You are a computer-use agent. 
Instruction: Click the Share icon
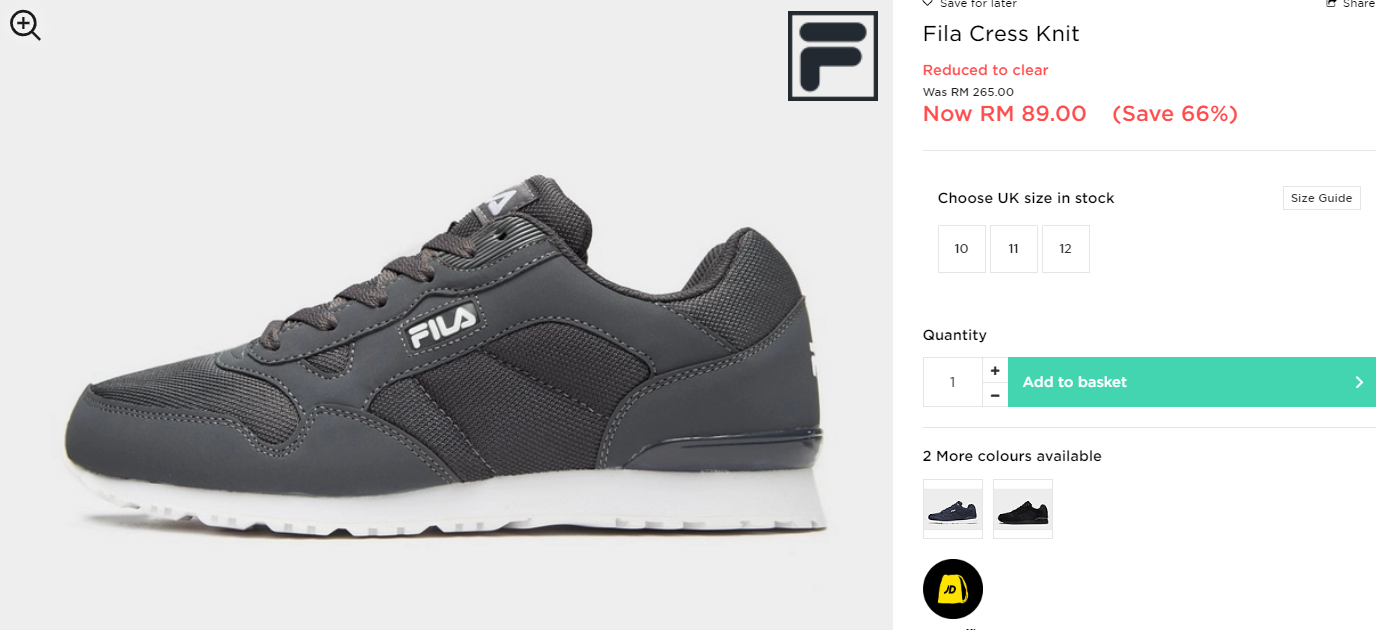pyautogui.click(x=1331, y=4)
